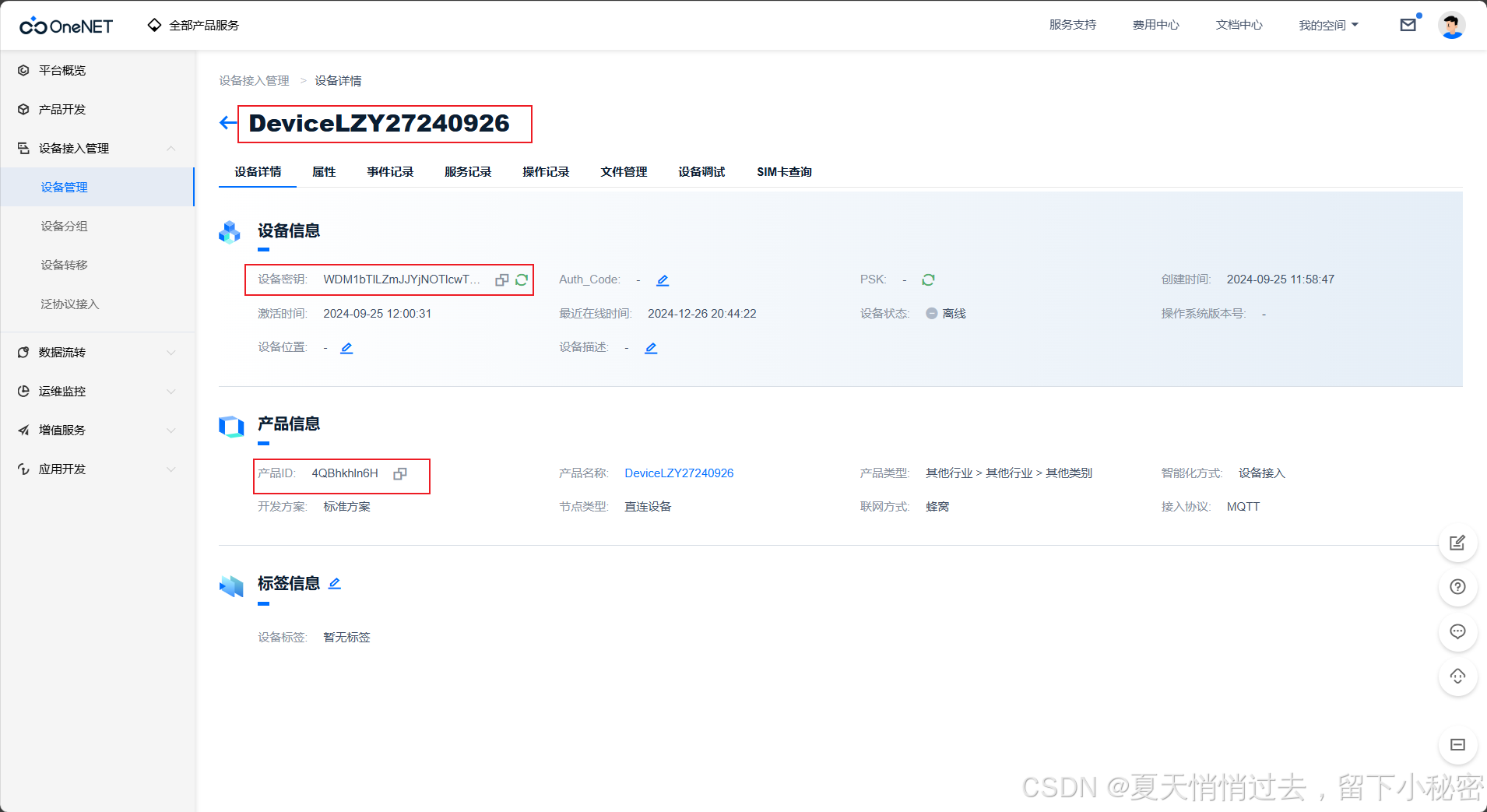This screenshot has width=1487, height=812.
Task: Click the floating feedback edit icon
Action: point(1457,543)
